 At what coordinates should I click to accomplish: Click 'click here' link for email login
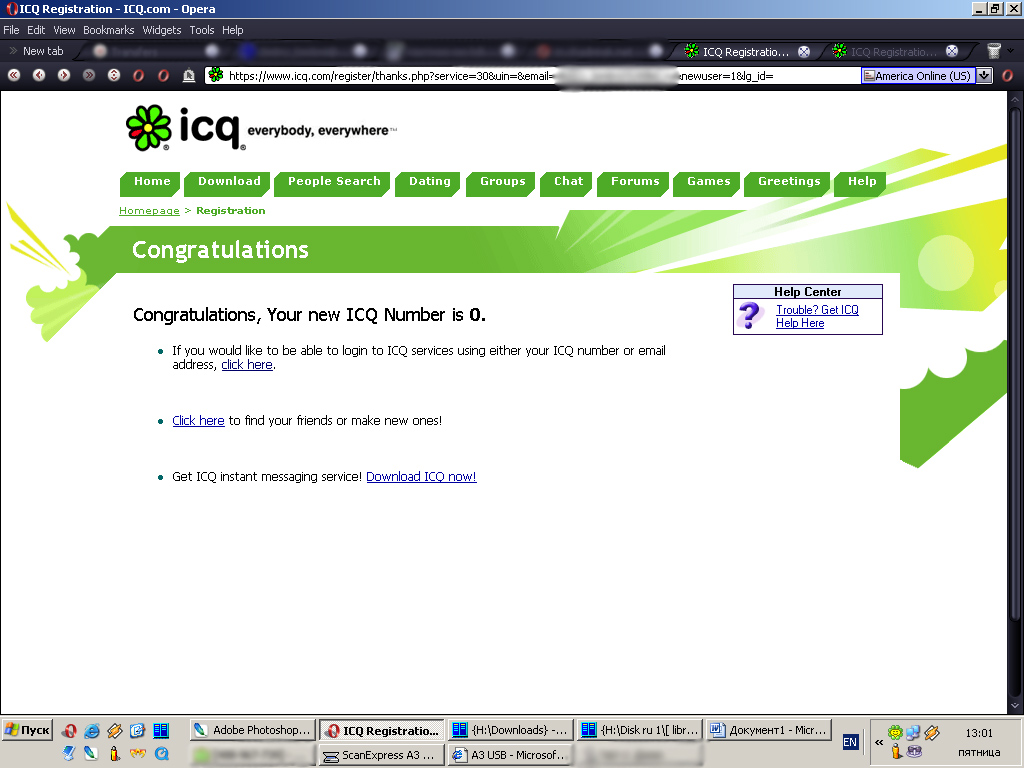point(247,364)
